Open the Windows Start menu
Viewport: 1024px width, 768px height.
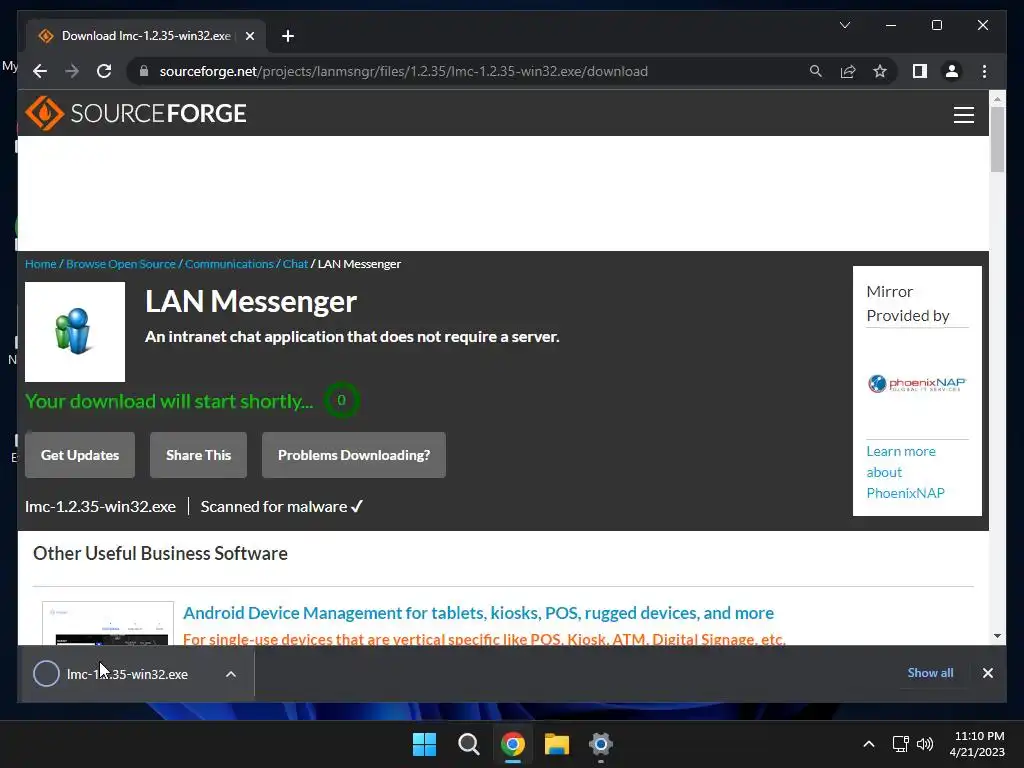424,744
